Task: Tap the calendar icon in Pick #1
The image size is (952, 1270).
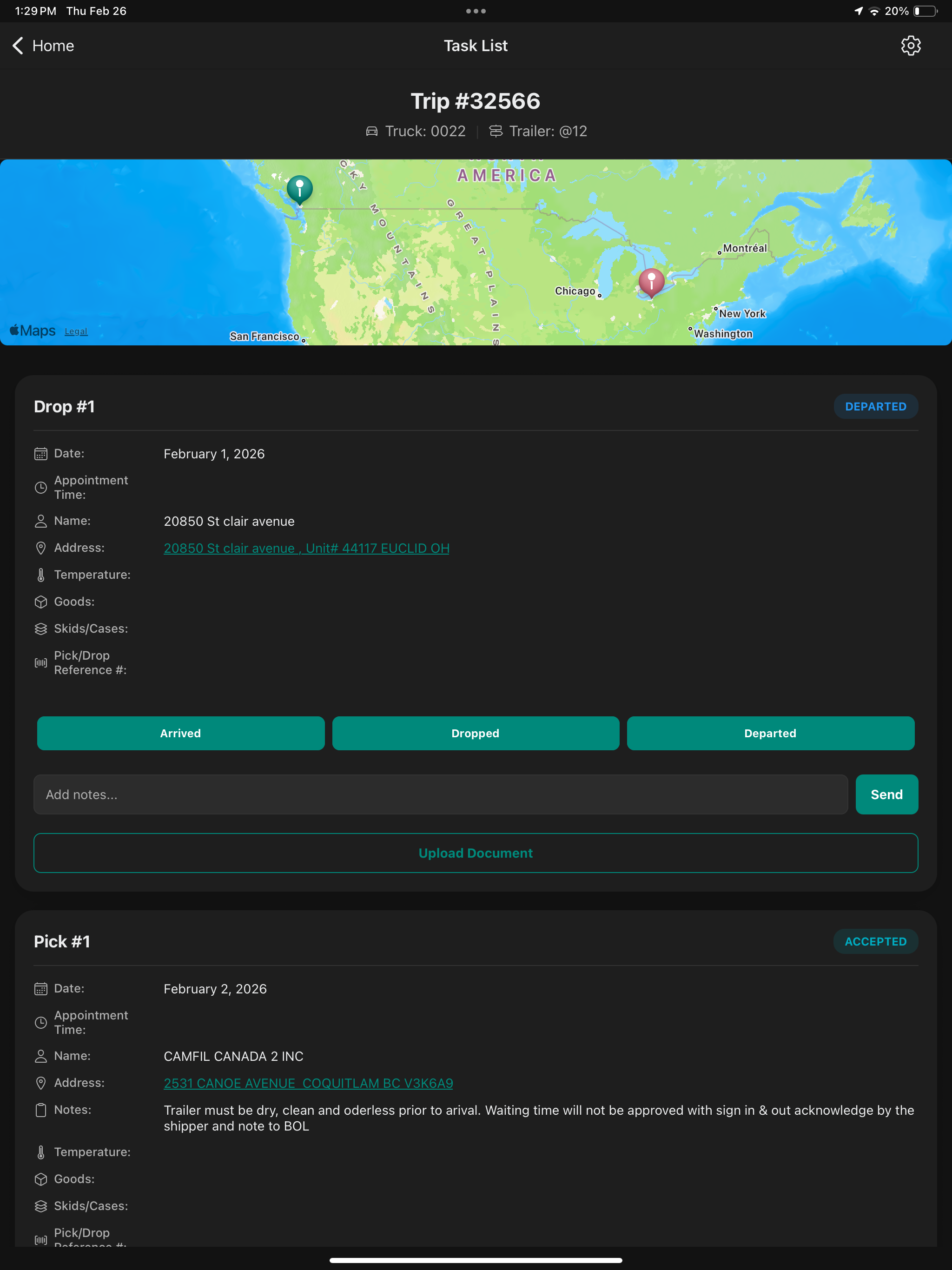Action: (41, 989)
